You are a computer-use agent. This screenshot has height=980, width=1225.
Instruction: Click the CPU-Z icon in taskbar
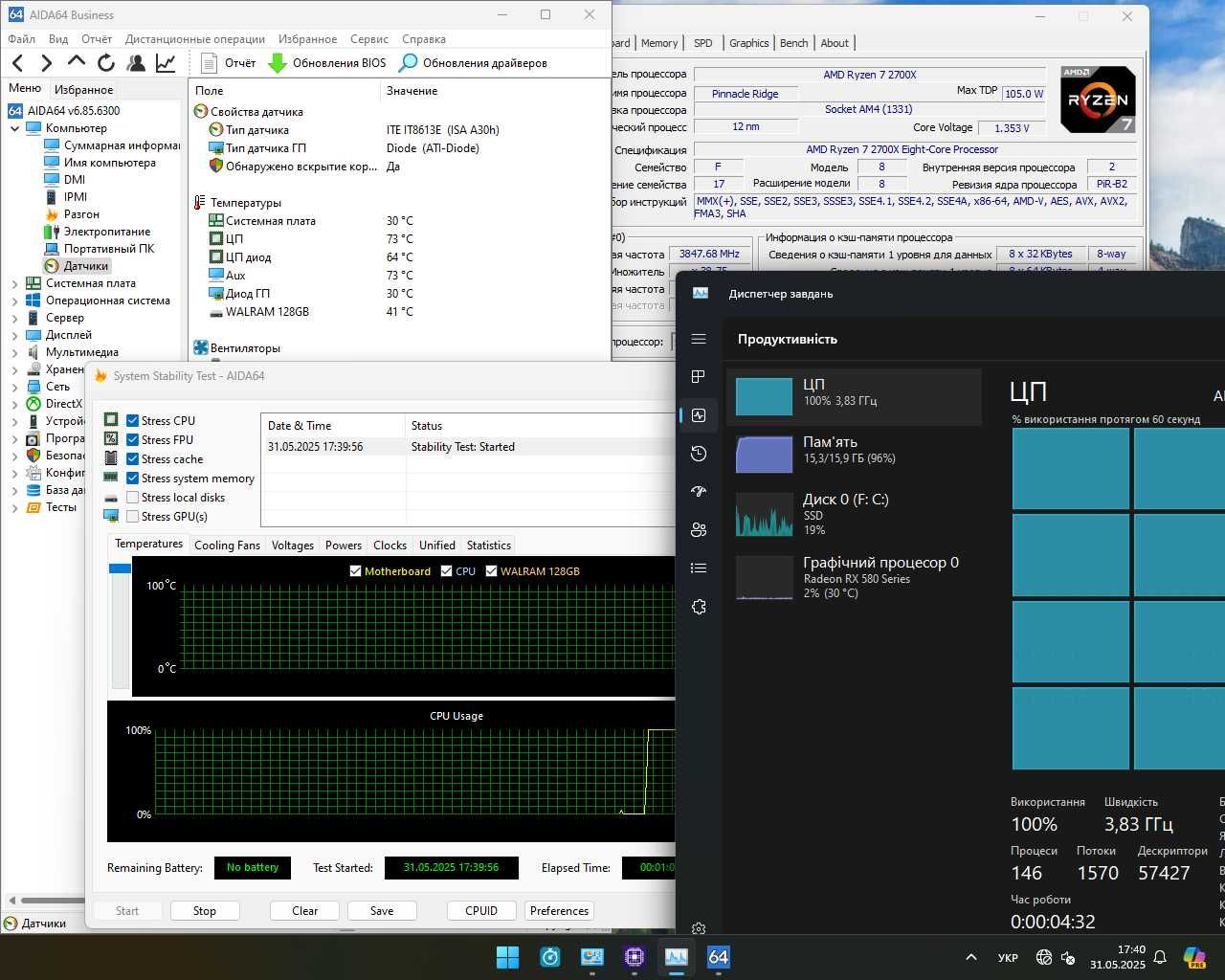click(x=634, y=957)
